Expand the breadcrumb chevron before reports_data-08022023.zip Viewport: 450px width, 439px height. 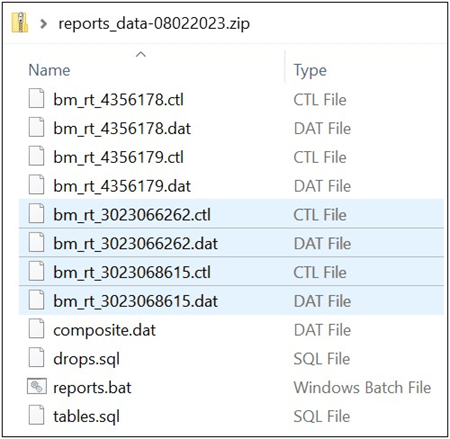click(x=43, y=24)
